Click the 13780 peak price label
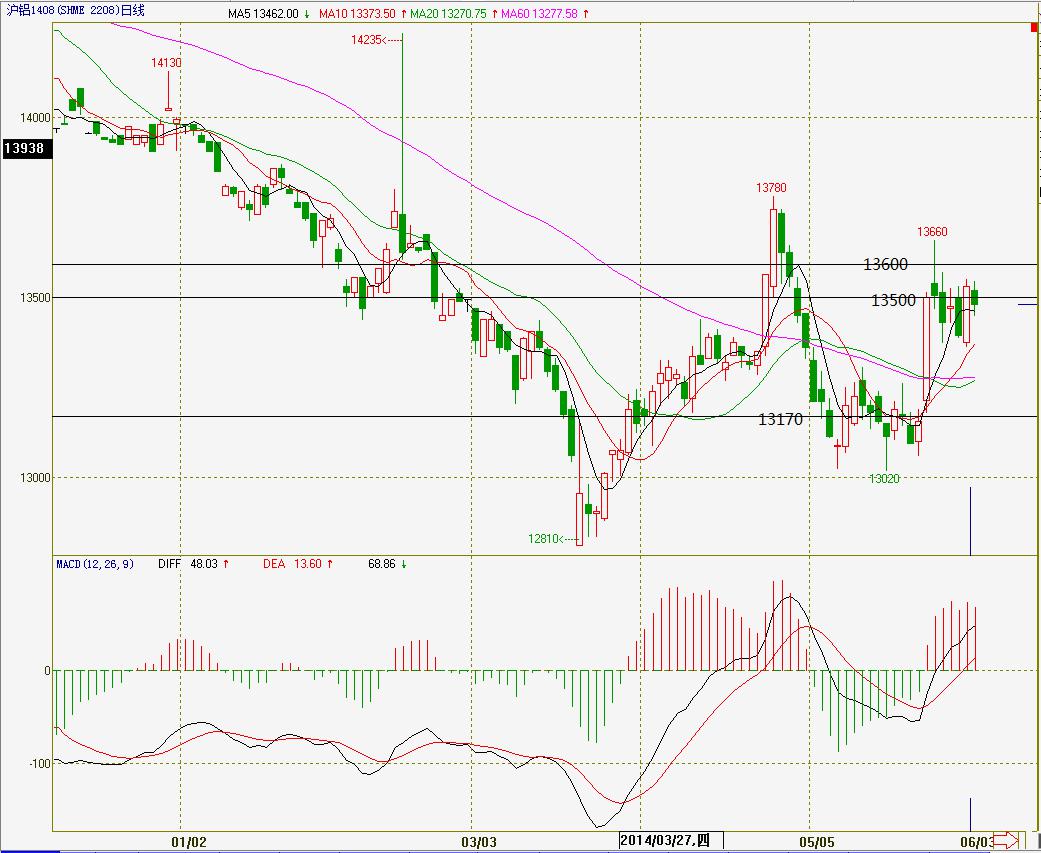Viewport: 1041px width, 853px height. coord(771,188)
